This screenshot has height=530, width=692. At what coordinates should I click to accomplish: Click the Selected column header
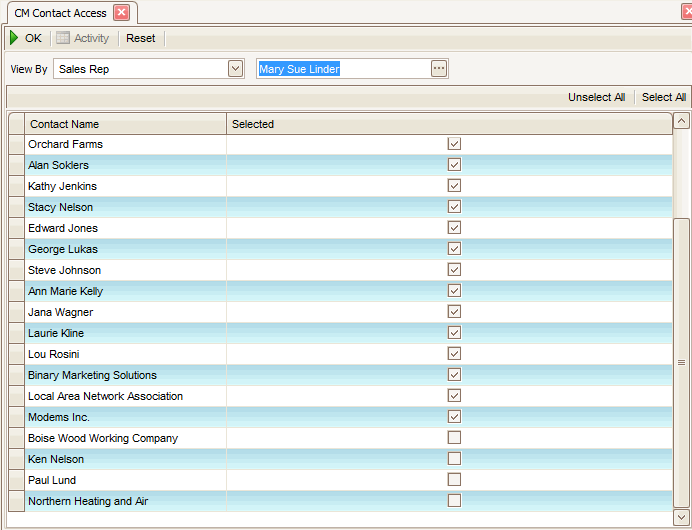click(x=448, y=124)
